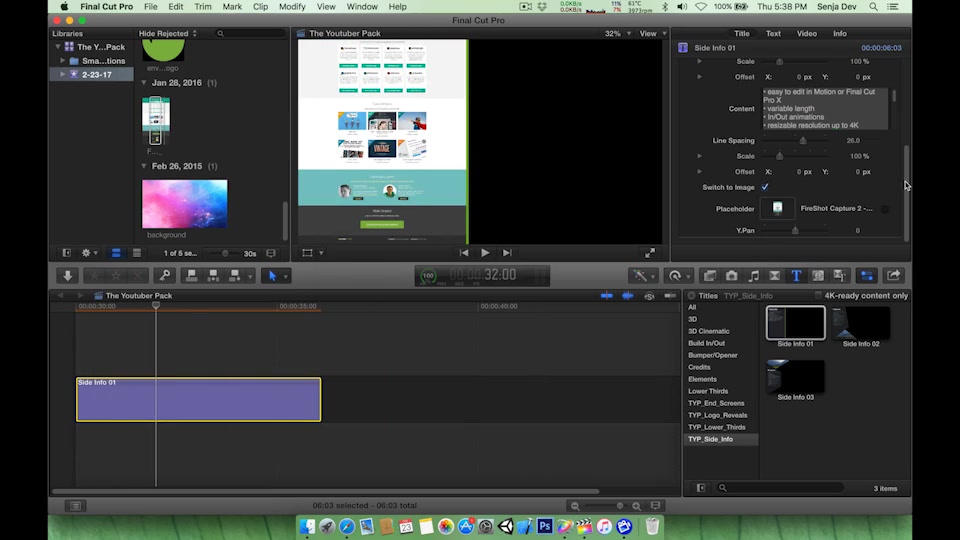Viewport: 960px width, 540px height.
Task: Enable 4K-ready content only checkbox
Action: click(x=818, y=296)
